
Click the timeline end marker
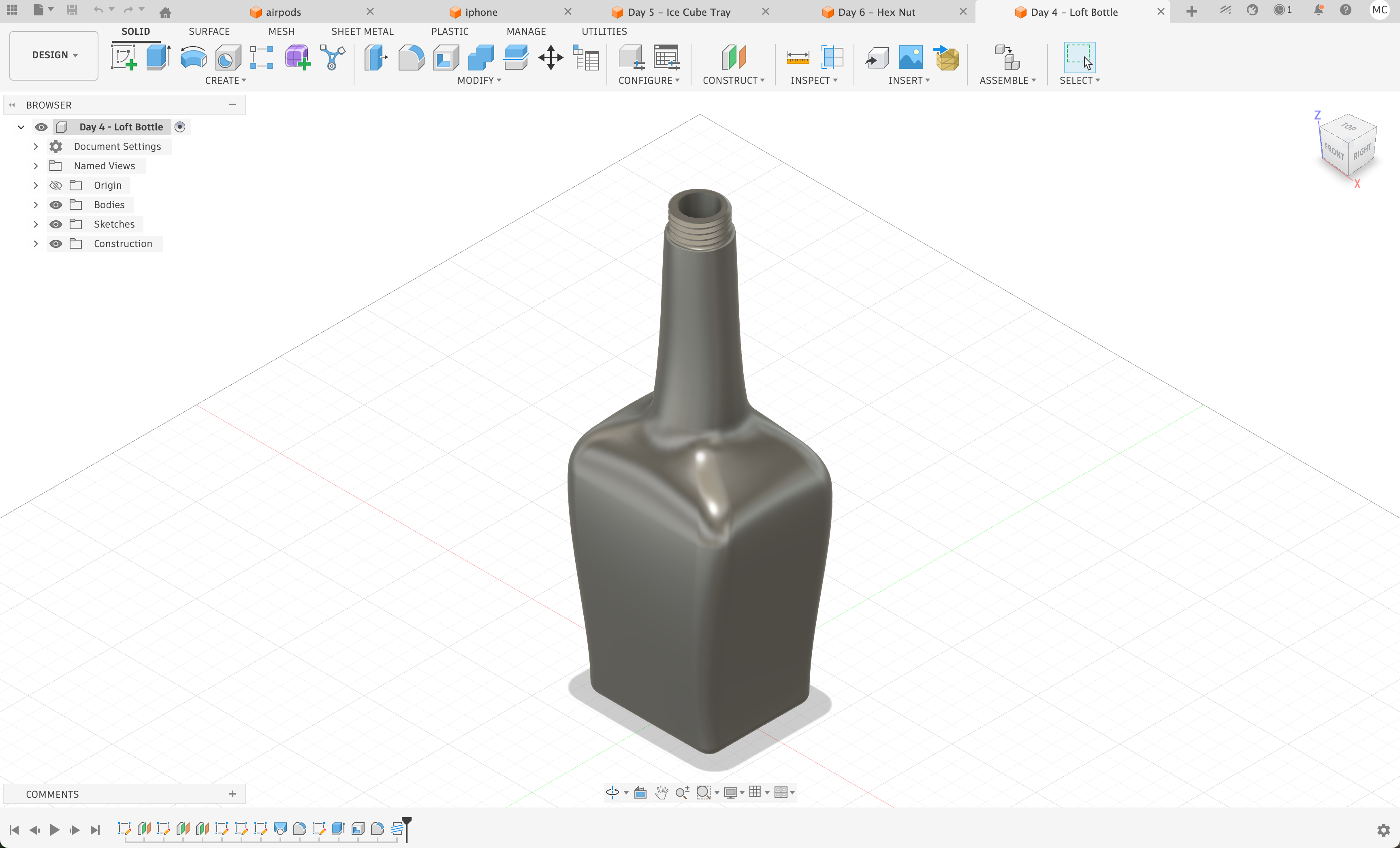(x=406, y=829)
